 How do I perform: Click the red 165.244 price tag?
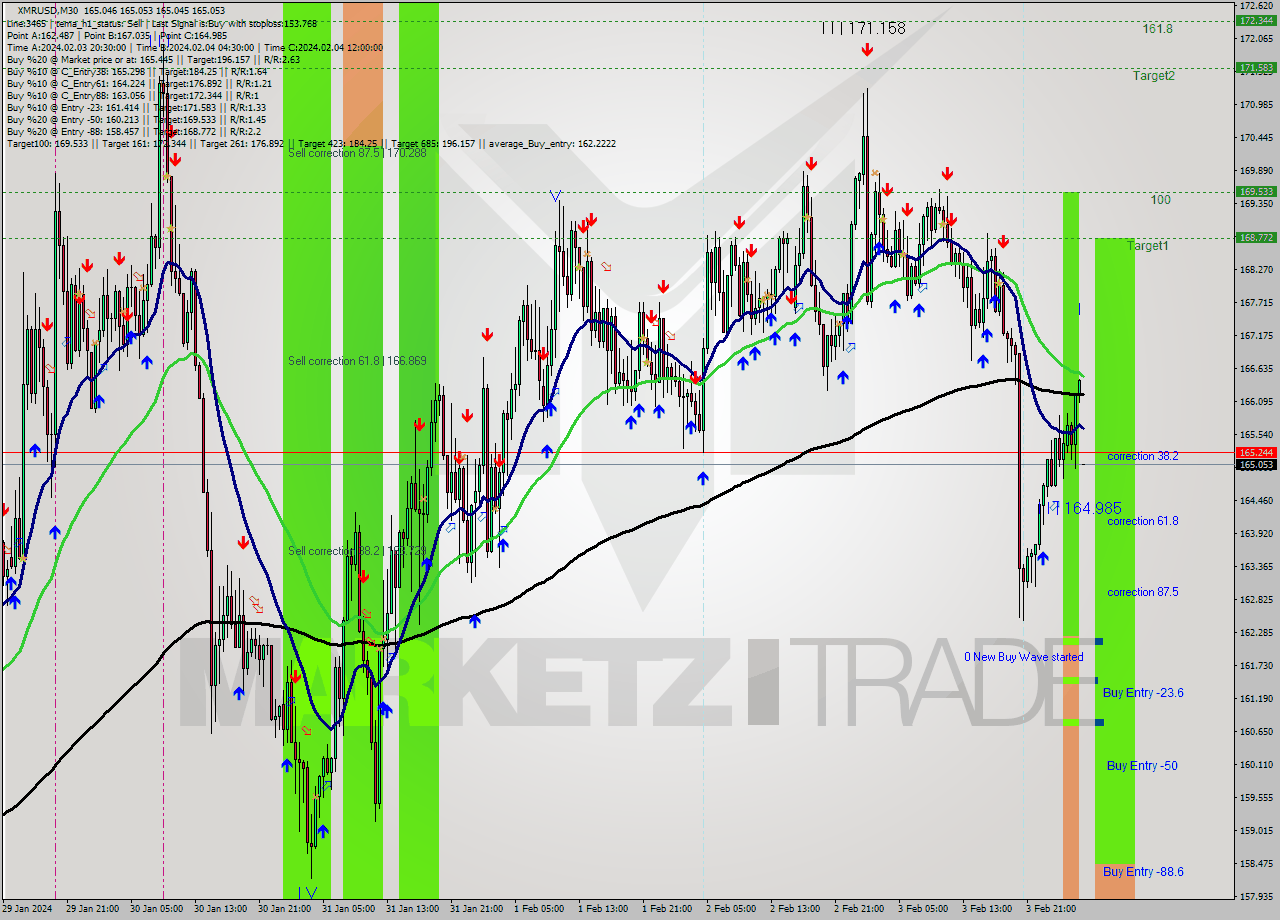click(1256, 452)
